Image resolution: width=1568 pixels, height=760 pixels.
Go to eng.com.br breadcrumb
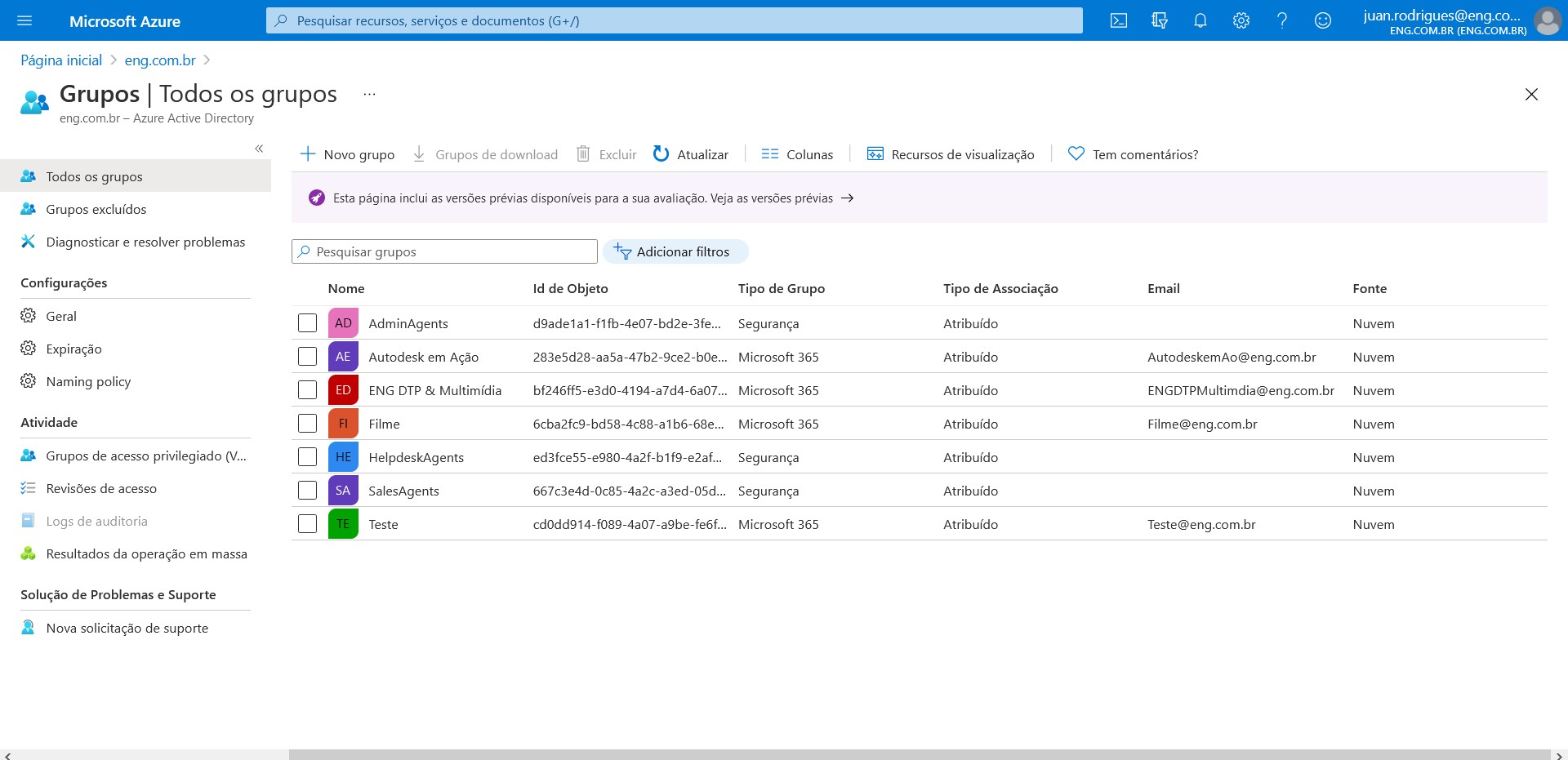[x=160, y=60]
